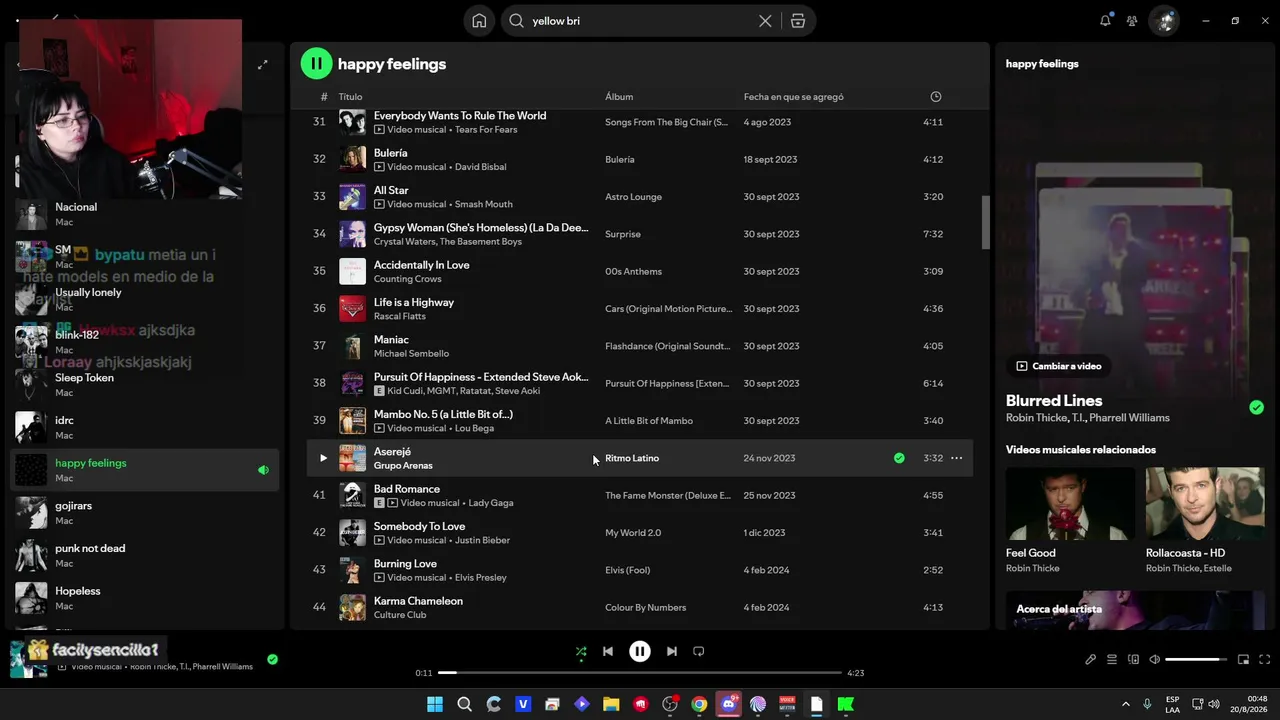1280x720 pixels.
Task: Open File Explorer from the taskbar
Action: click(x=611, y=704)
